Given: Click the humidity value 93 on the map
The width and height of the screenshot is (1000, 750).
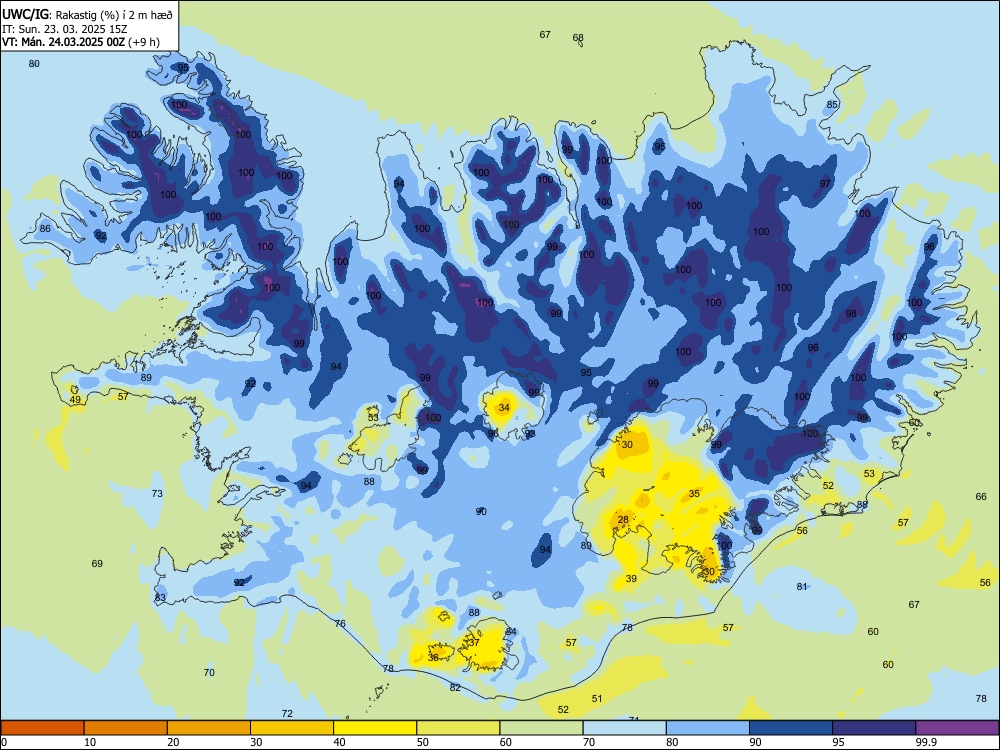Looking at the screenshot, I should (530, 434).
